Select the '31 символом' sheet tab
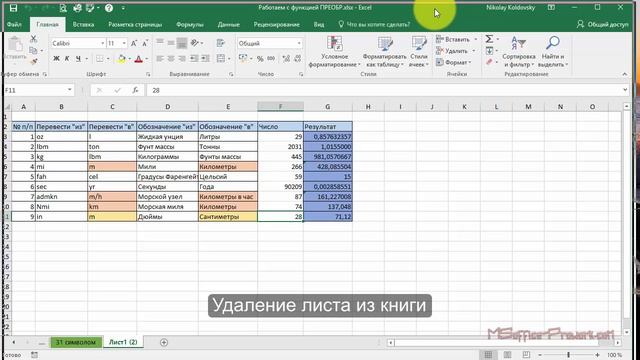 coord(76,342)
